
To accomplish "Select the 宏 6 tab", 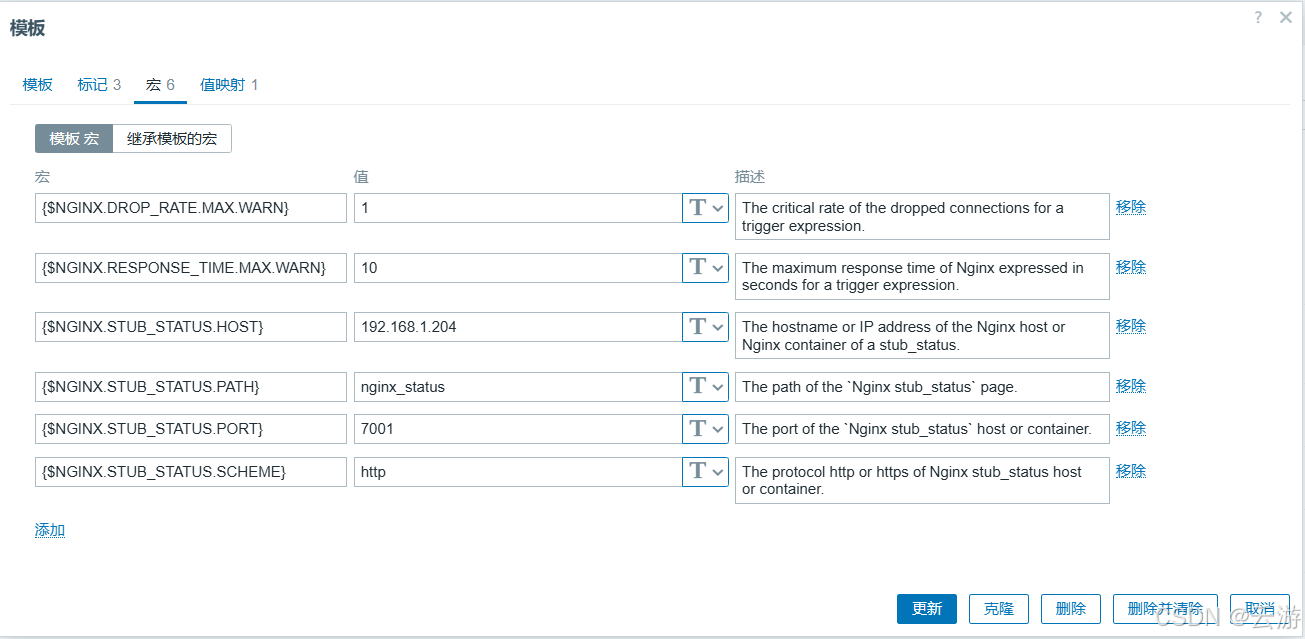I will tap(160, 85).
